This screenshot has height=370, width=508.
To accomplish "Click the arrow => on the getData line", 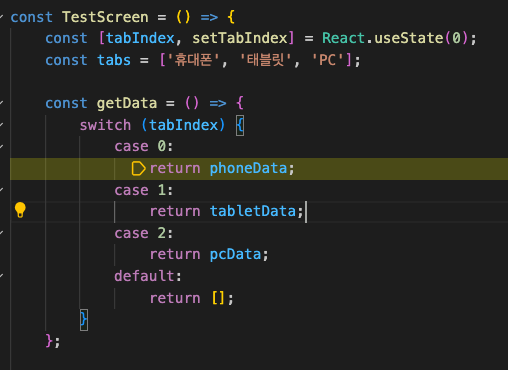I will click(x=218, y=103).
